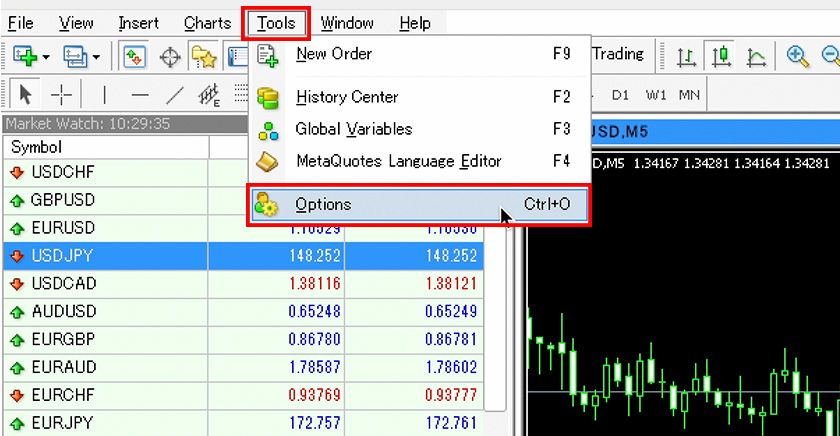
Task: Set timeframe to D1
Action: [x=620, y=95]
